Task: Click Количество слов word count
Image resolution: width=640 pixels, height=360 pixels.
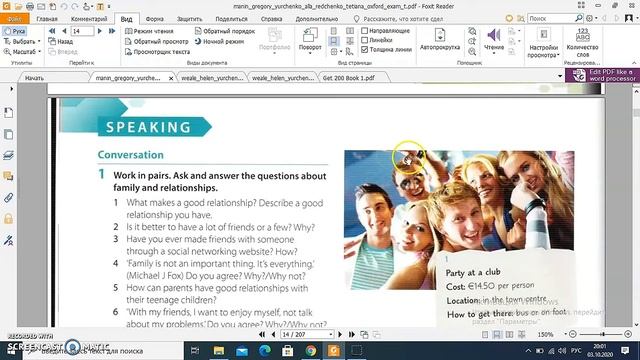Action: coord(582,42)
